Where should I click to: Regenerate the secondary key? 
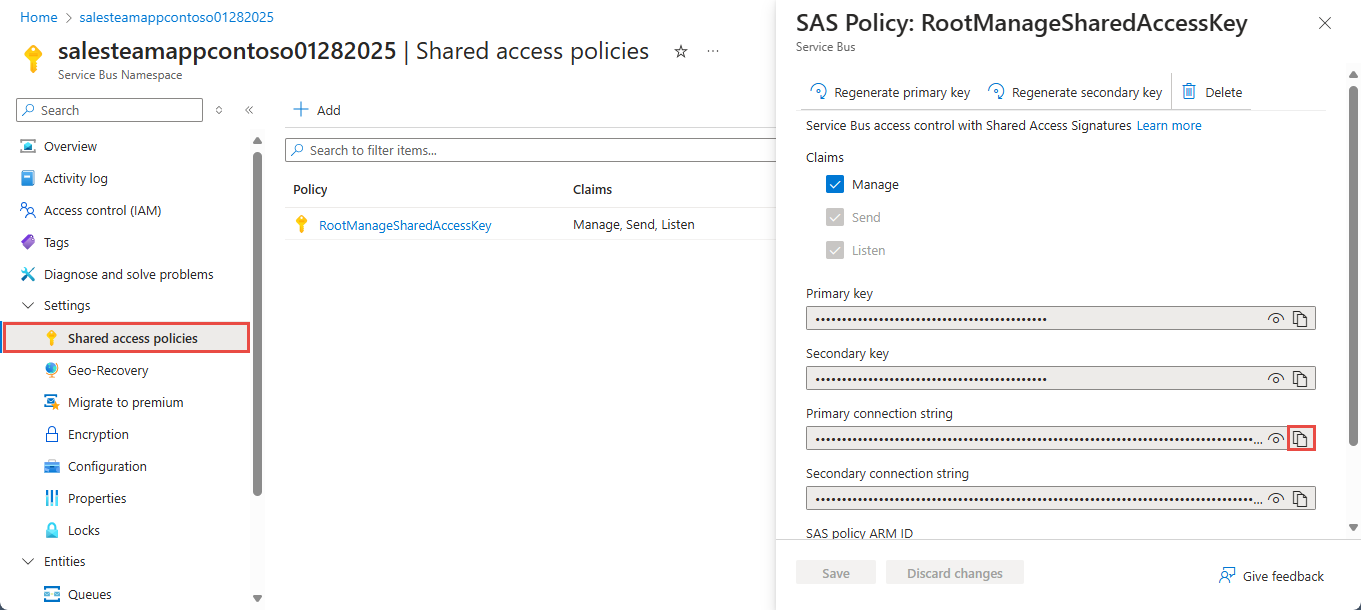(1075, 92)
